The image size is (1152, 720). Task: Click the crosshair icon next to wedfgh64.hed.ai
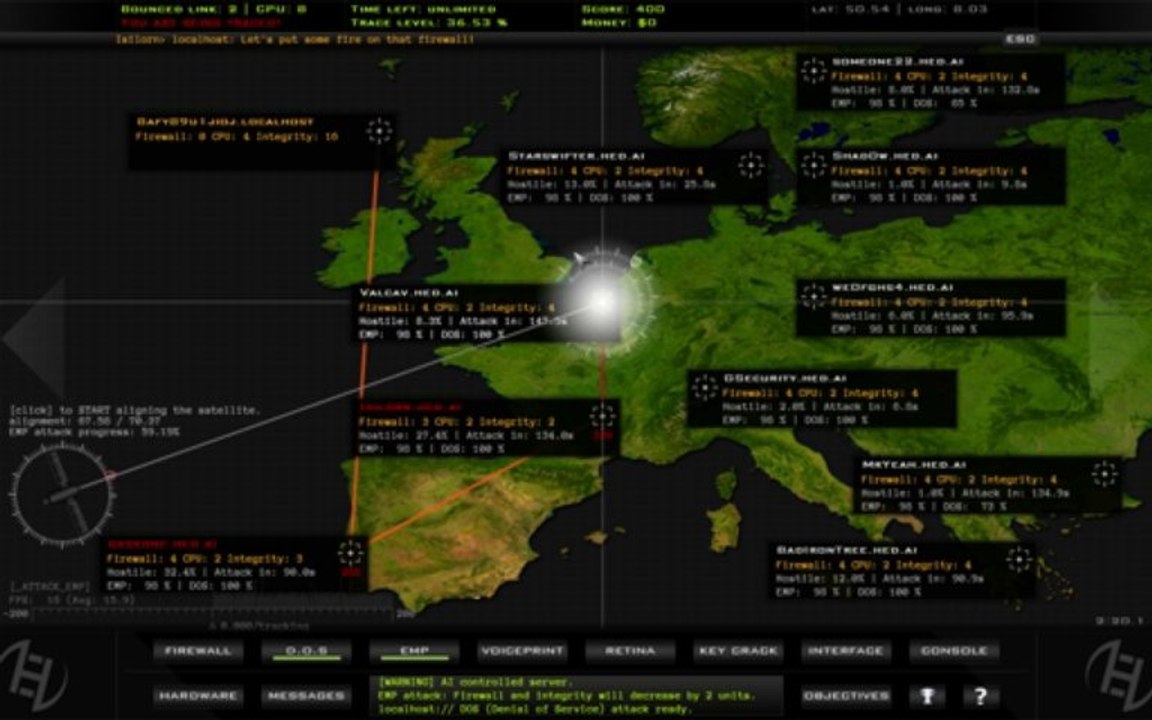(813, 296)
